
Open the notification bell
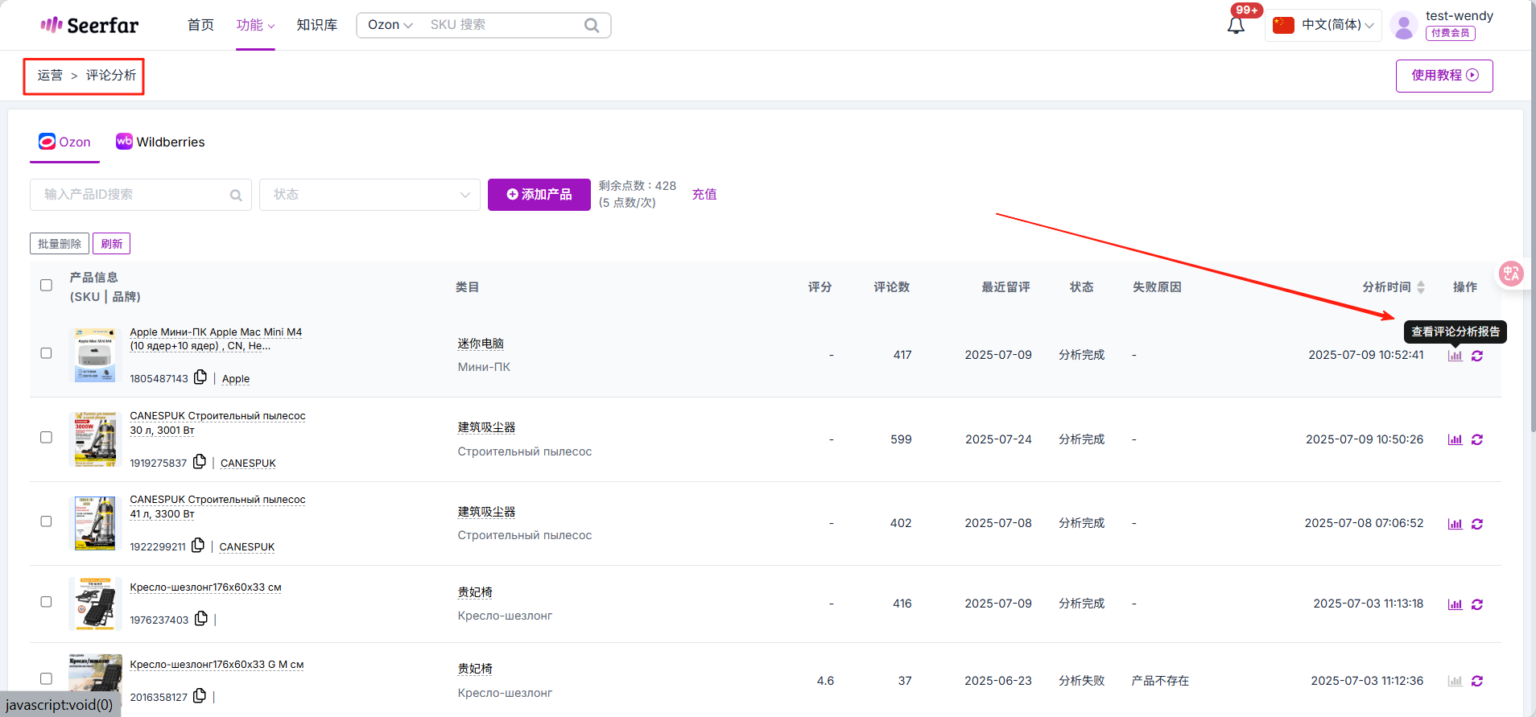(x=1236, y=25)
